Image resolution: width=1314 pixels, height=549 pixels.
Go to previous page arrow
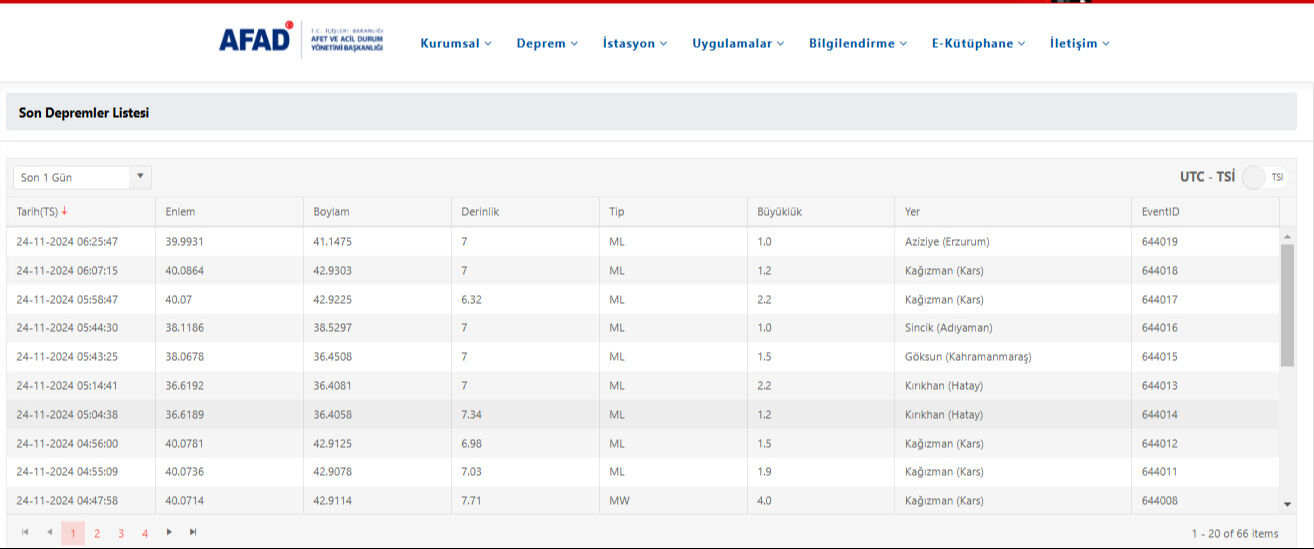(x=49, y=532)
